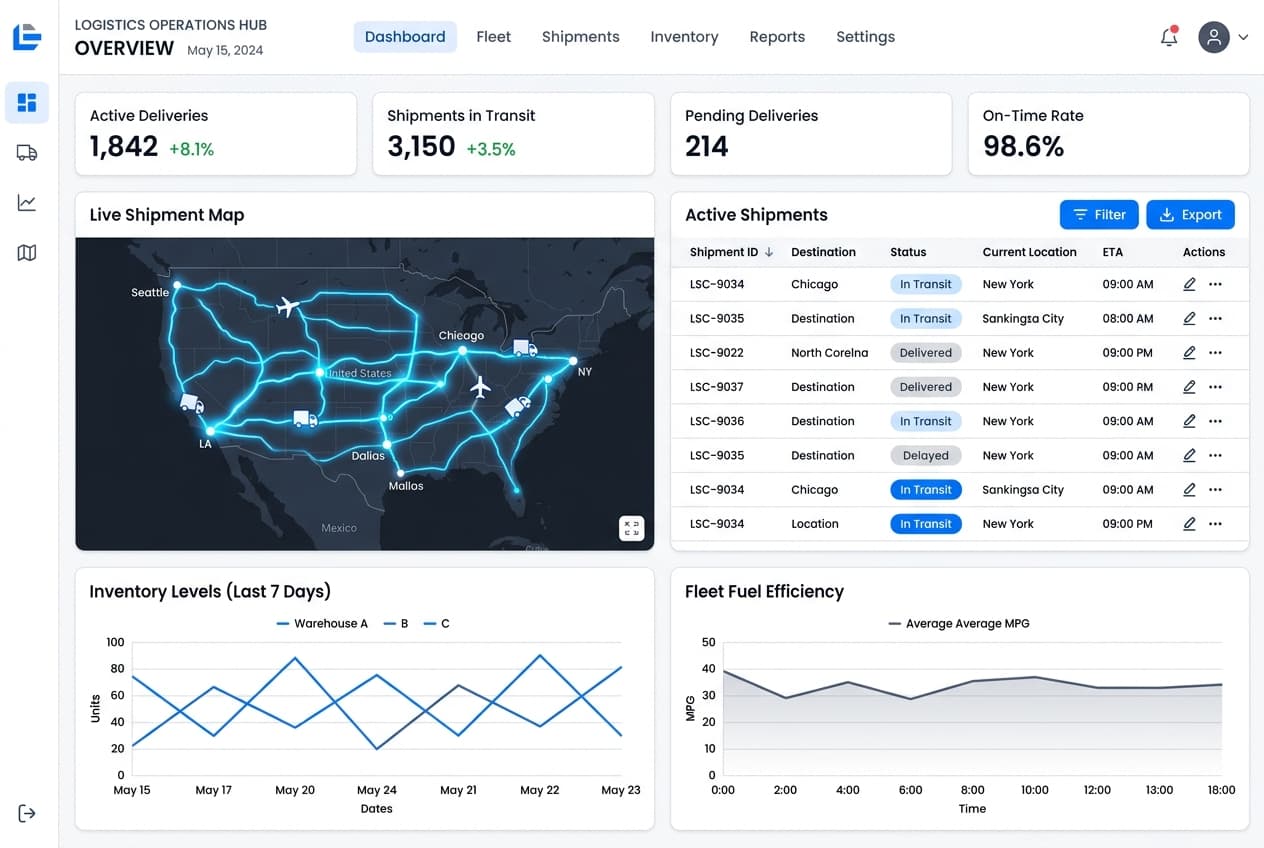Image resolution: width=1264 pixels, height=848 pixels.
Task: Sort by Shipment ID arrow
Action: pos(769,252)
